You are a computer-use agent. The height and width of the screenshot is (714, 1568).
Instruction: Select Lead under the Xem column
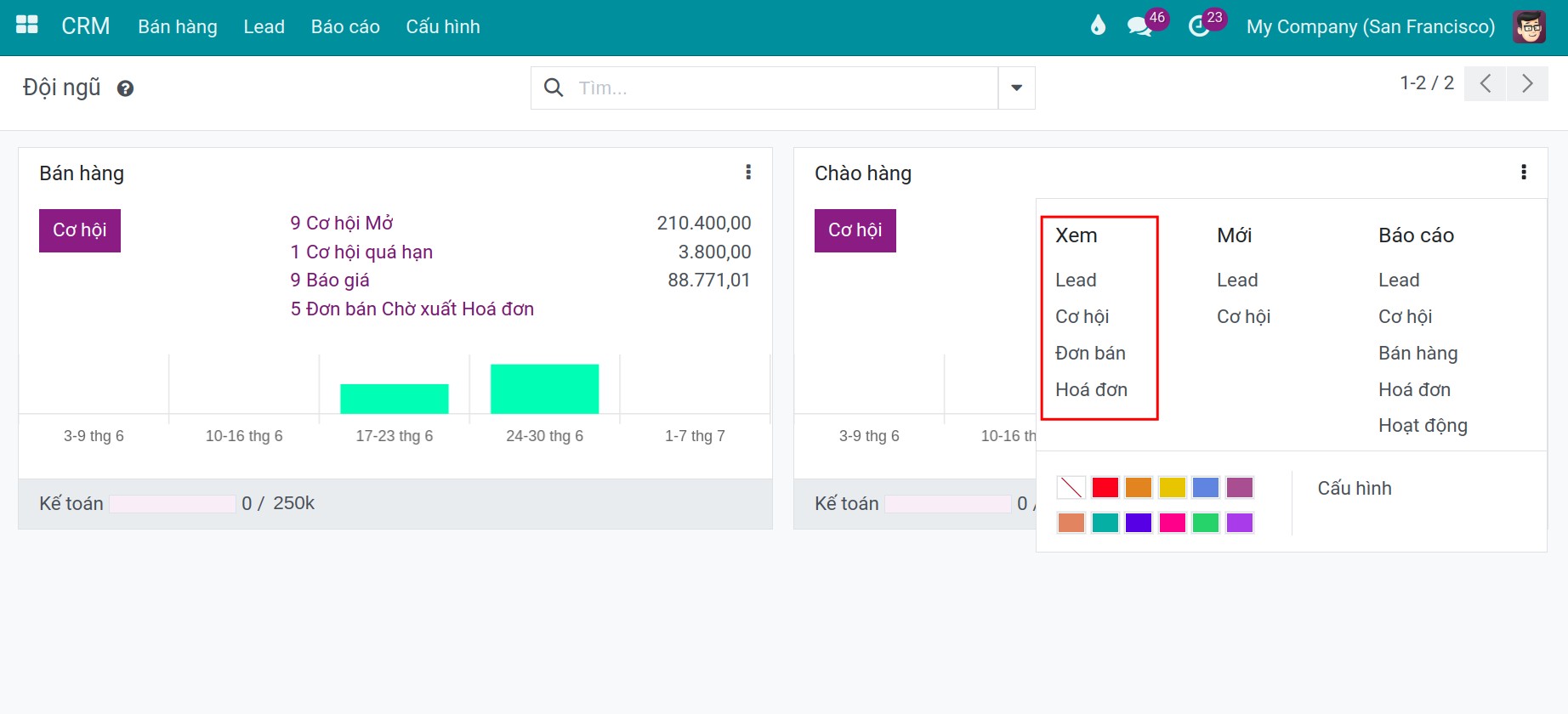[1076, 280]
